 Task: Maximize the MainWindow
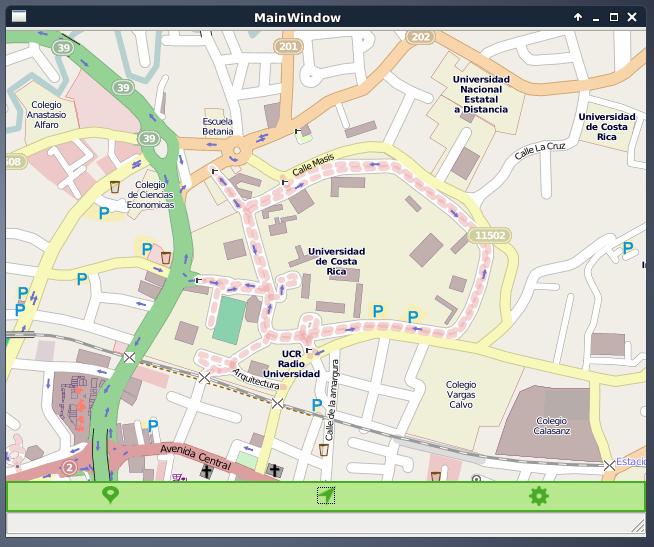pyautogui.click(x=614, y=17)
